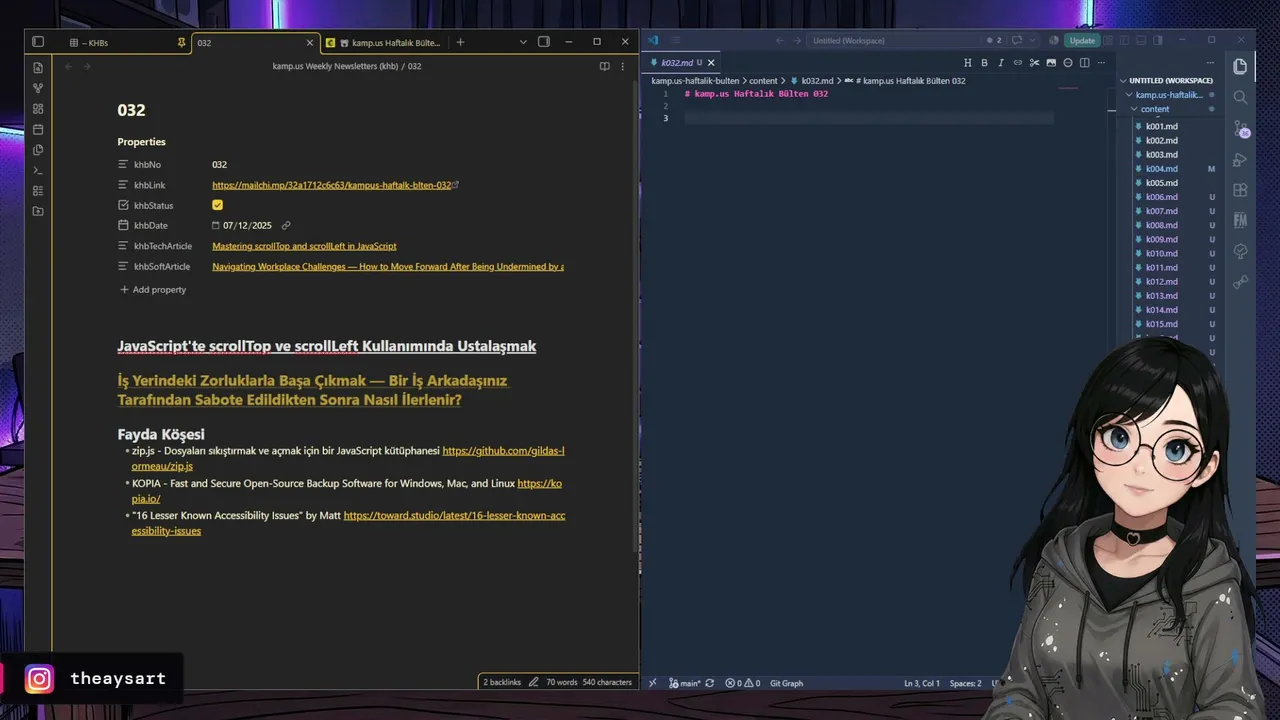The height and width of the screenshot is (720, 1280).
Task: Click Update button in VS Code title bar
Action: 1082,41
